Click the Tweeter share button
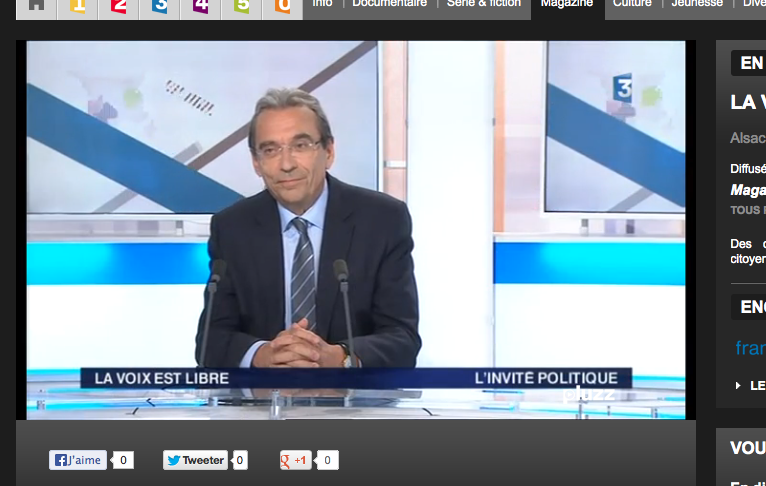 pyautogui.click(x=195, y=460)
